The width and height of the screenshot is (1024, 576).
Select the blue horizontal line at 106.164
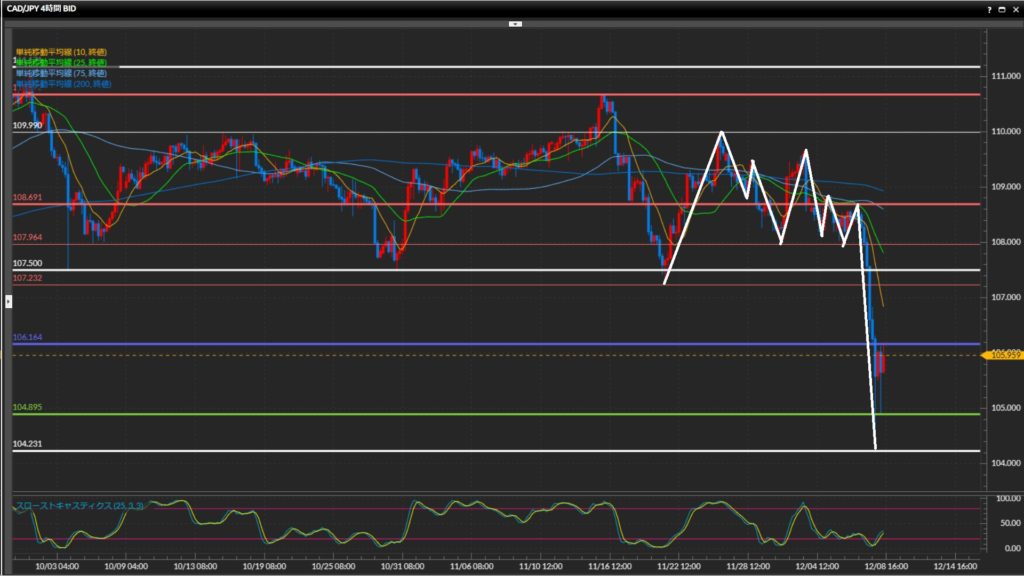click(500, 344)
